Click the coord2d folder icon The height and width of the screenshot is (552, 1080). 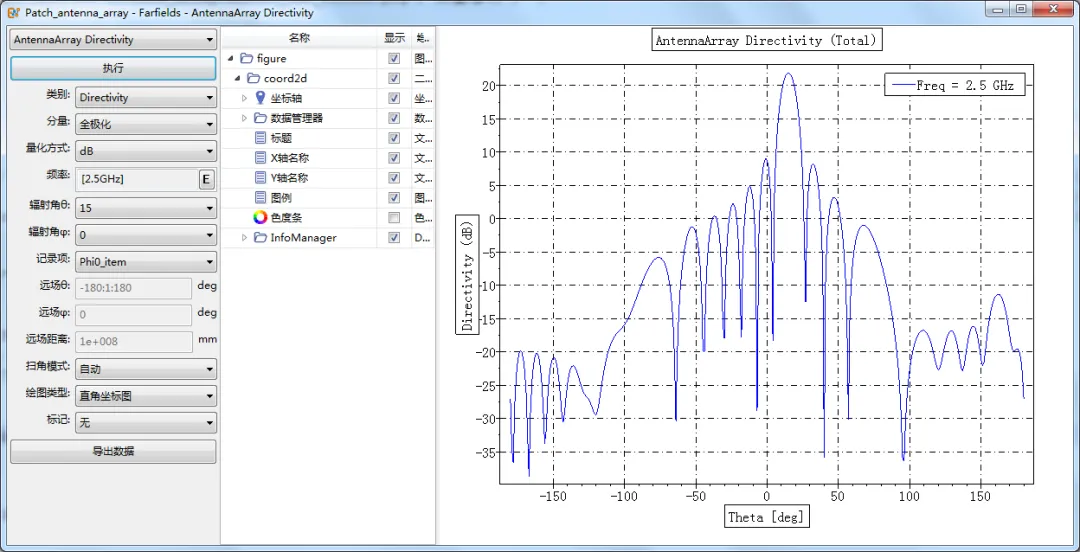click(x=253, y=79)
